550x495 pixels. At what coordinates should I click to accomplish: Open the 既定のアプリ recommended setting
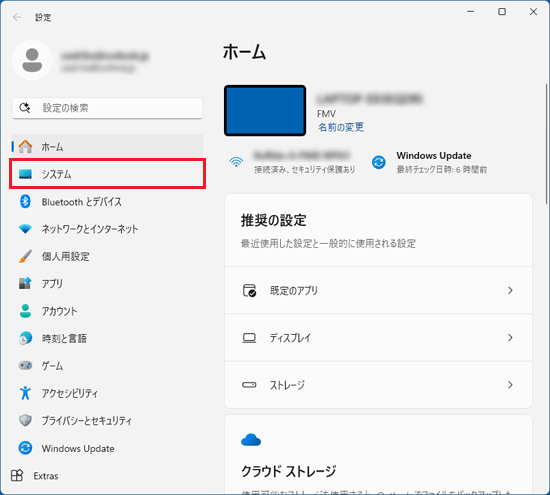pos(378,290)
